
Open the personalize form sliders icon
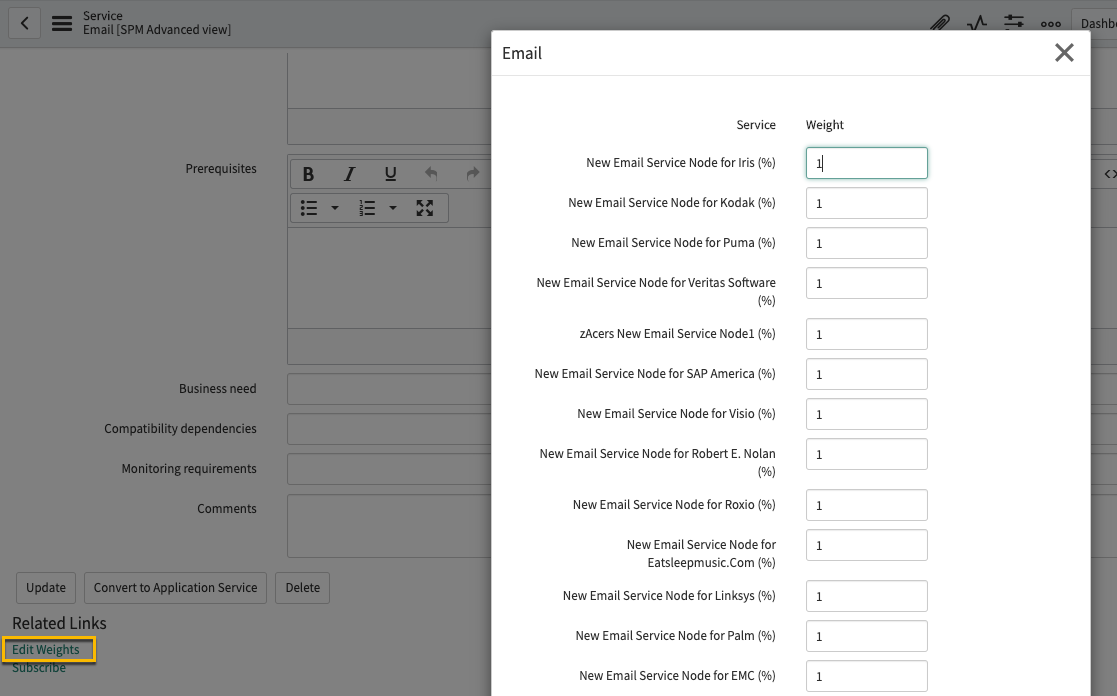pos(1014,24)
